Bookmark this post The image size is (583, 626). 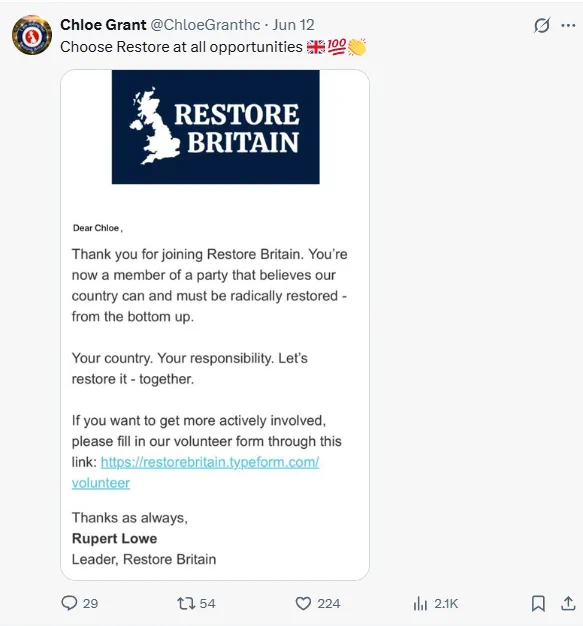click(538, 603)
